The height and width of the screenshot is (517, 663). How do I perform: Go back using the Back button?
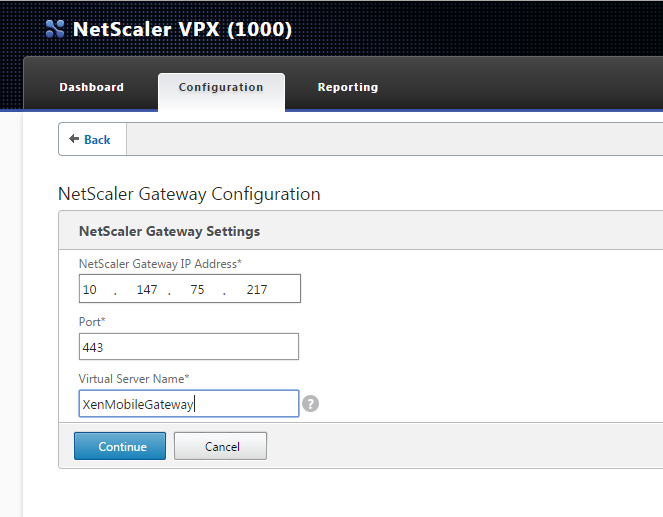point(91,140)
